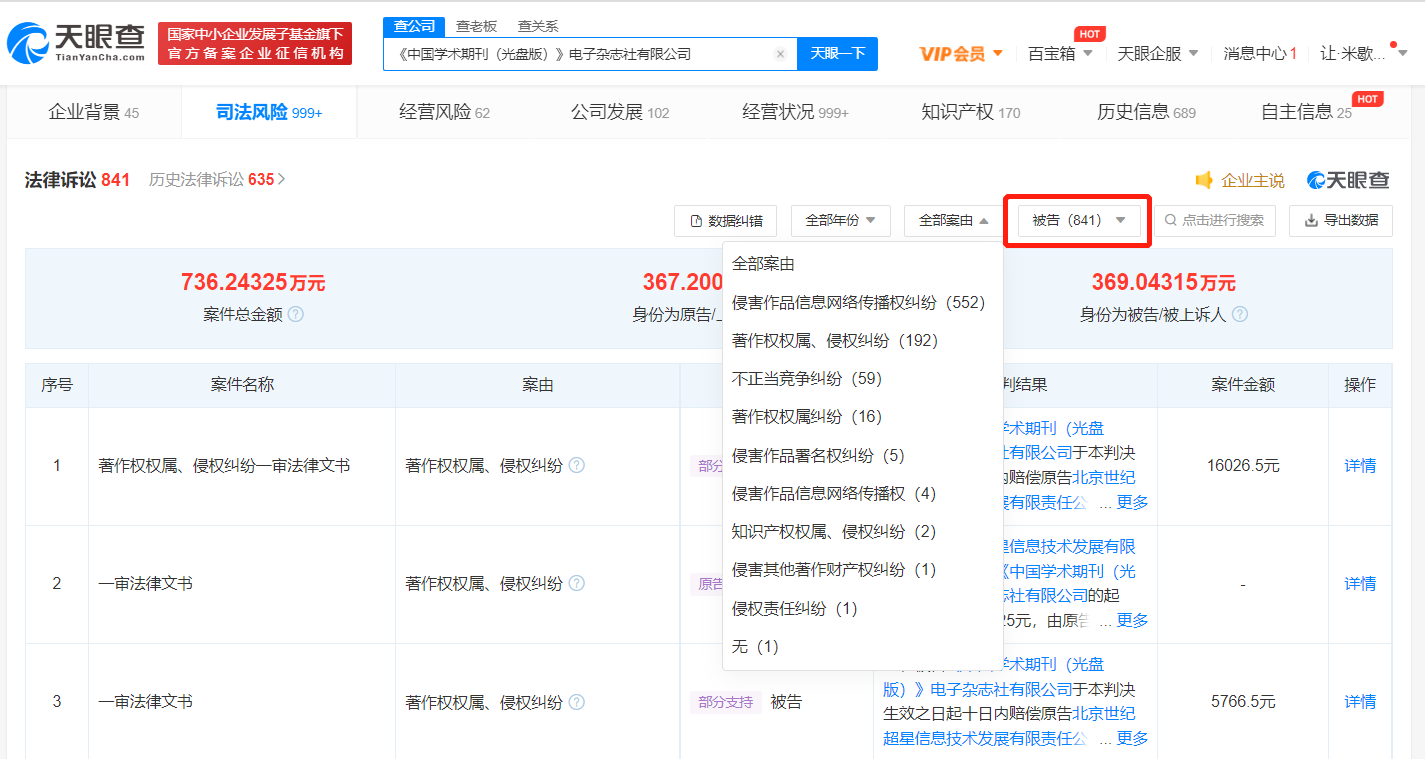Click 更多 in row 2 result
The image size is (1425, 759).
point(1132,620)
